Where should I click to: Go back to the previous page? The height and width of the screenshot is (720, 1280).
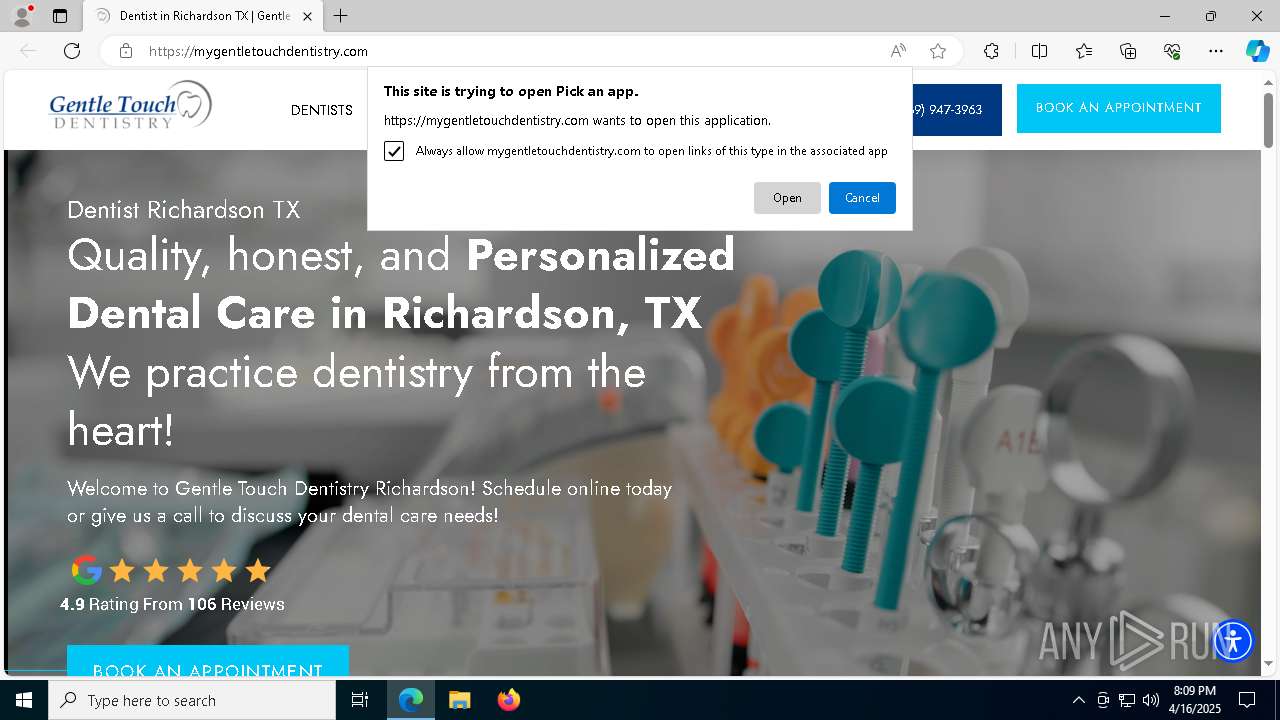pos(28,51)
